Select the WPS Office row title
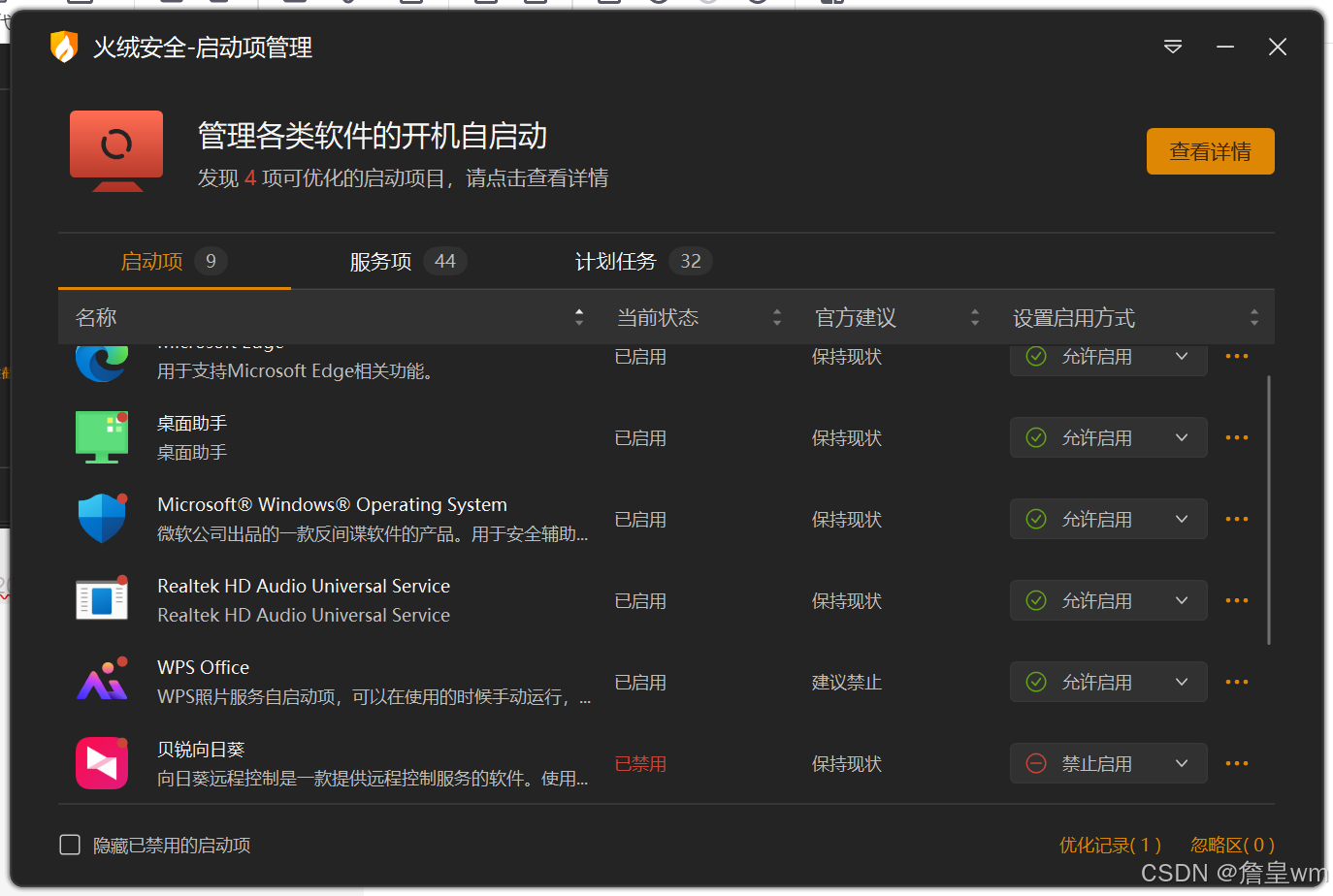Image resolution: width=1333 pixels, height=896 pixels. tap(204, 667)
